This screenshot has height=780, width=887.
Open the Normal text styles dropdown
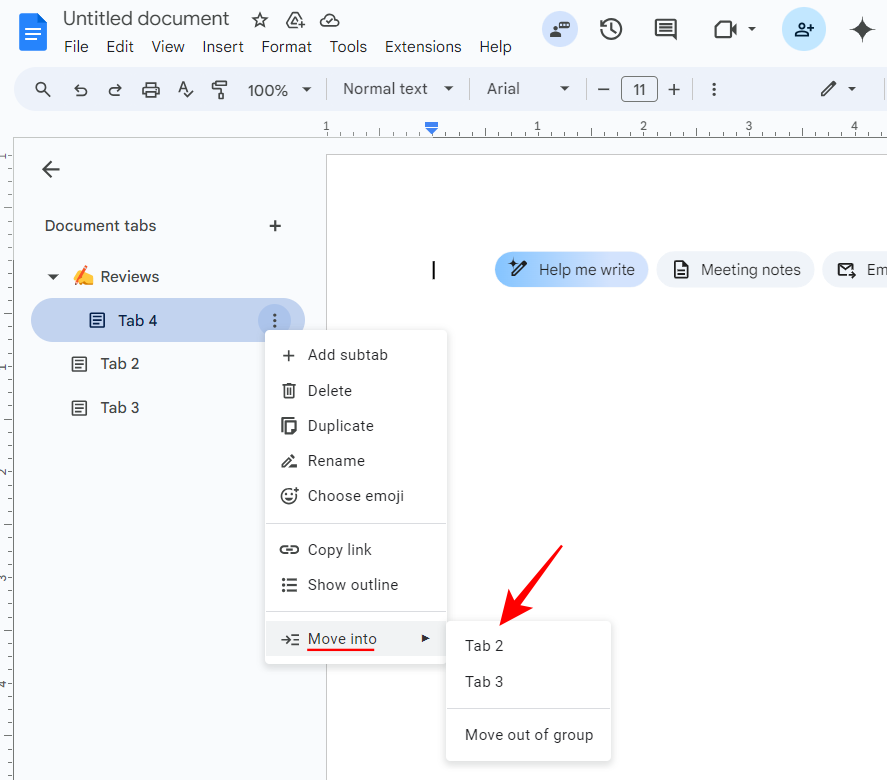396,89
